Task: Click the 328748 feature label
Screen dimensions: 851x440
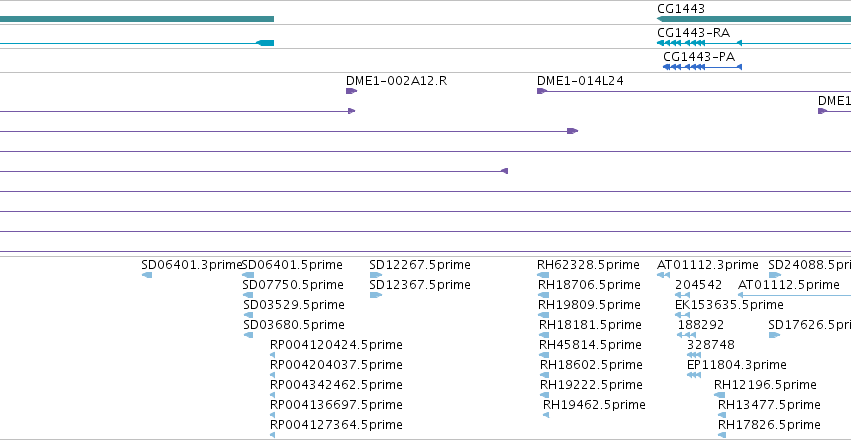Action: [x=710, y=345]
